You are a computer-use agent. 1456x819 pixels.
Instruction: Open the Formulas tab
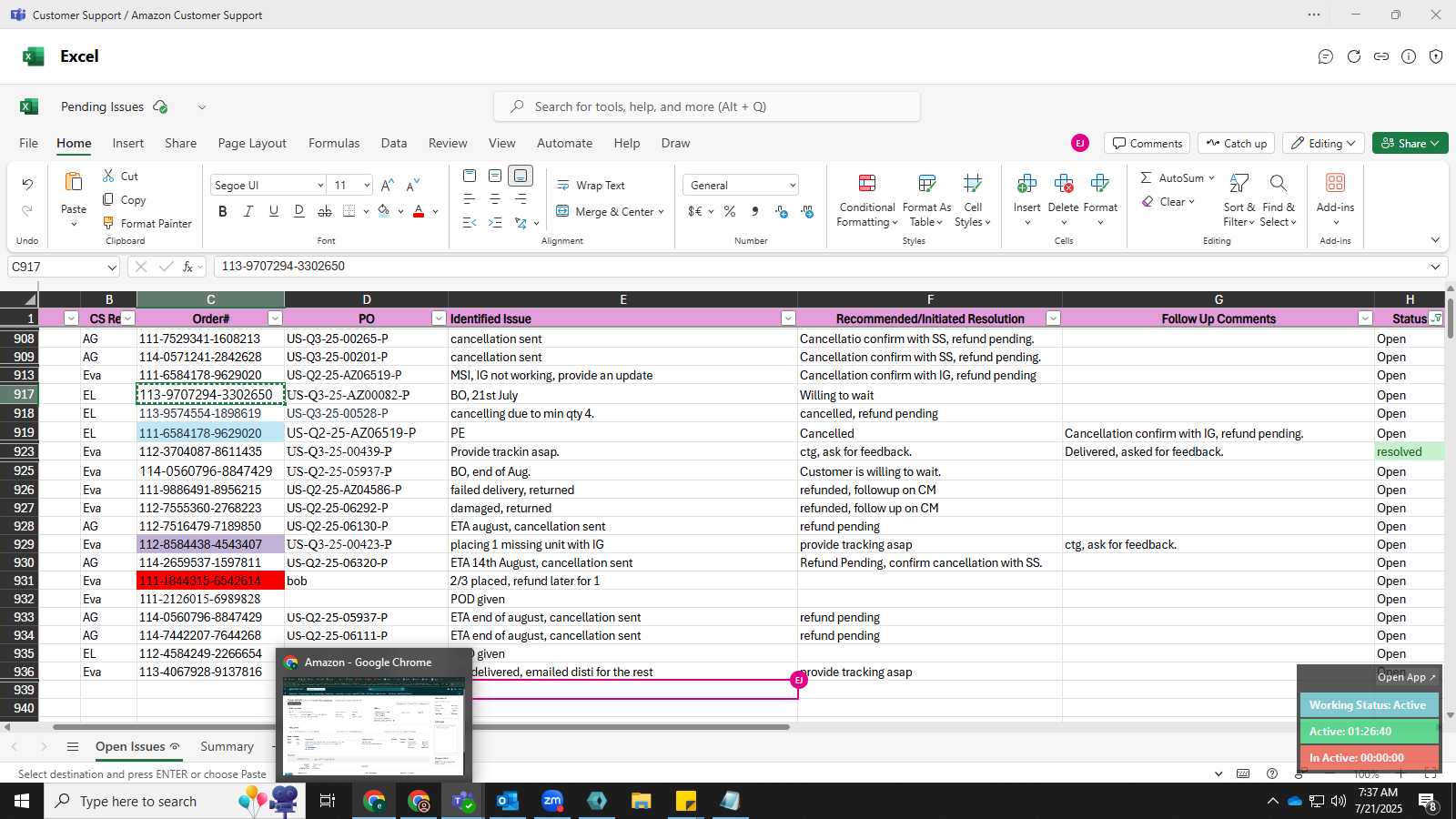coord(334,143)
